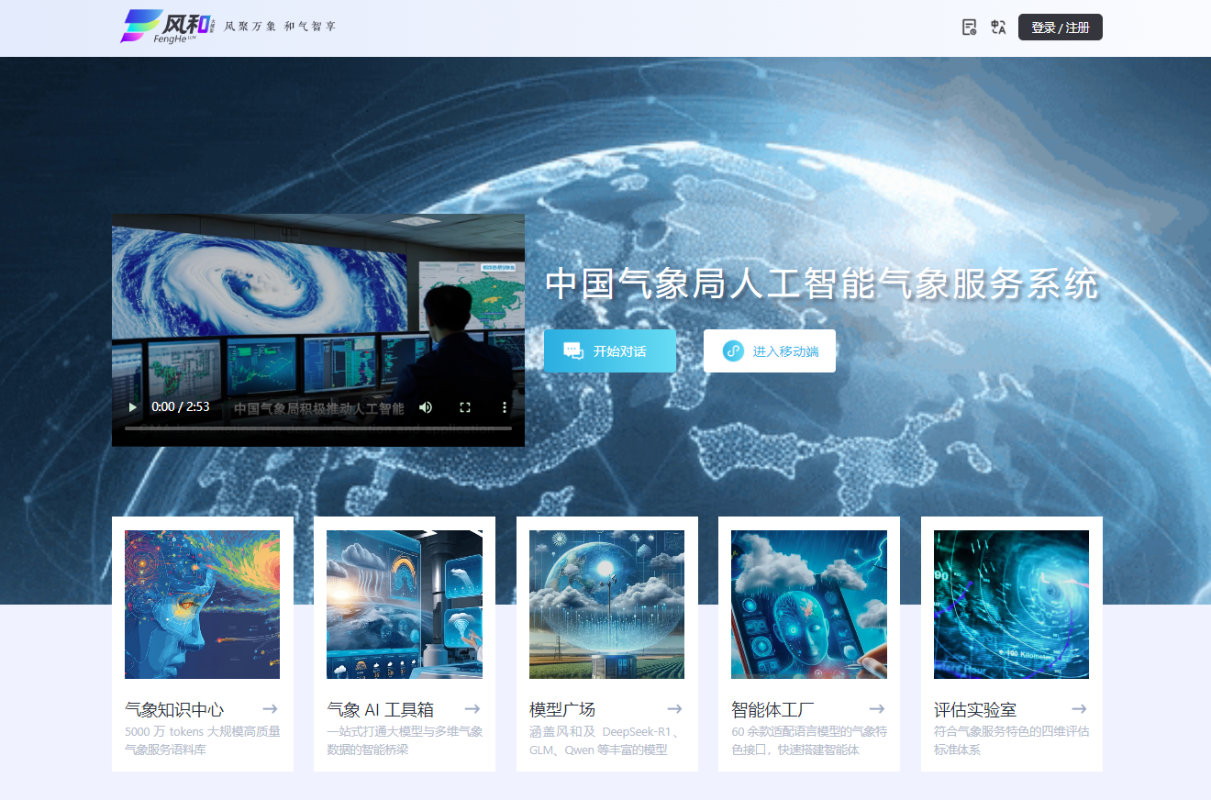The image size is (1211, 800).
Task: Seek on the video progress bar
Action: pyautogui.click(x=318, y=428)
